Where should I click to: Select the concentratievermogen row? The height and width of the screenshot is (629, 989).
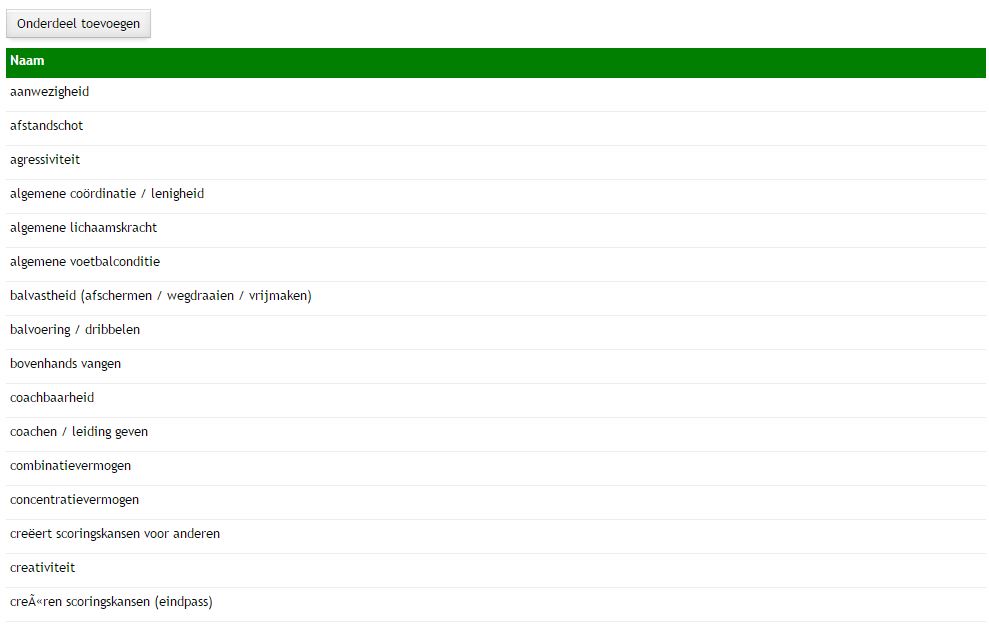[x=74, y=500]
